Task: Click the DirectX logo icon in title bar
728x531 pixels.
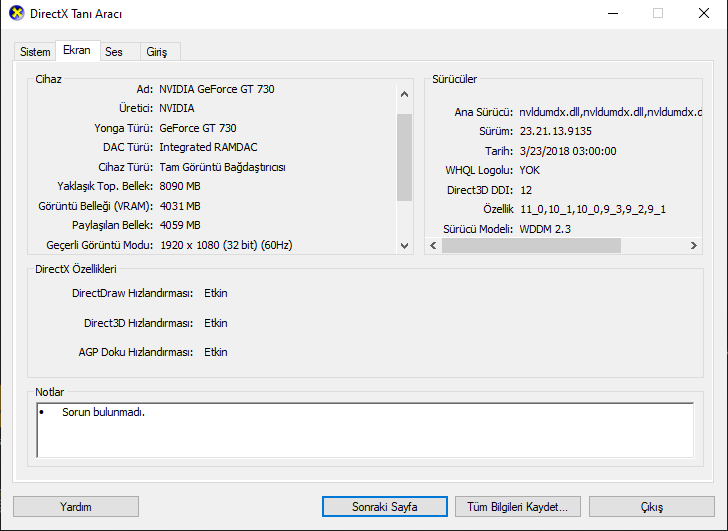Action: point(17,13)
